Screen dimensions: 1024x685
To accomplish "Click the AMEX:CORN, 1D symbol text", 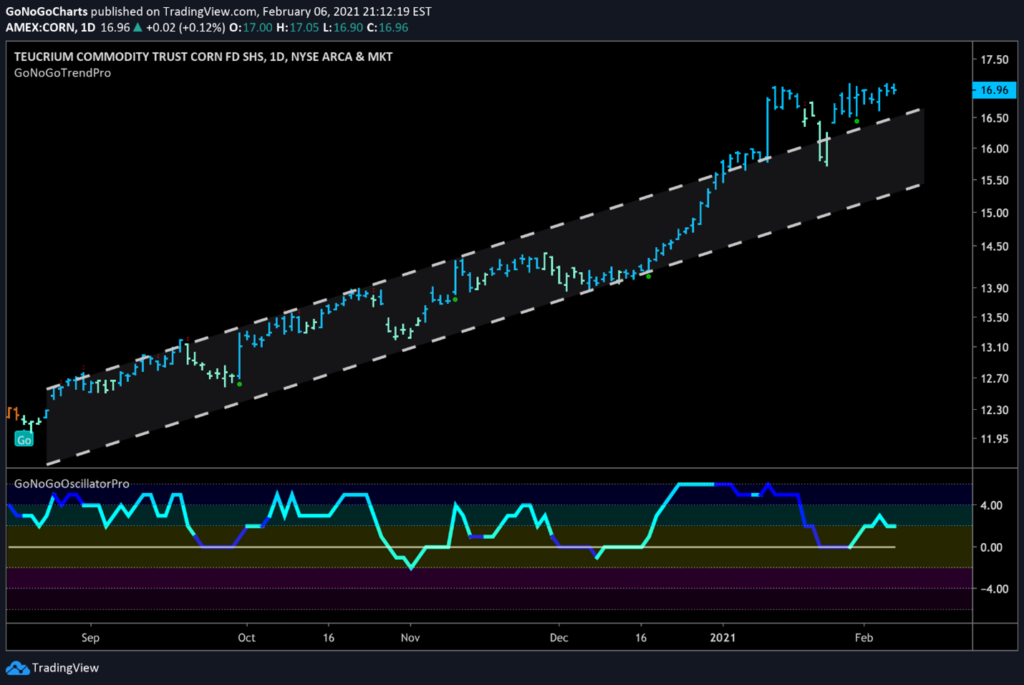I will tap(50, 27).
